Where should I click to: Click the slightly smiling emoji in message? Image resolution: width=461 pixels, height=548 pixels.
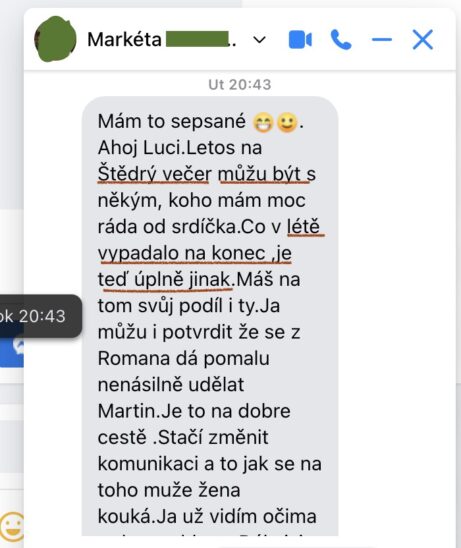pos(287,123)
